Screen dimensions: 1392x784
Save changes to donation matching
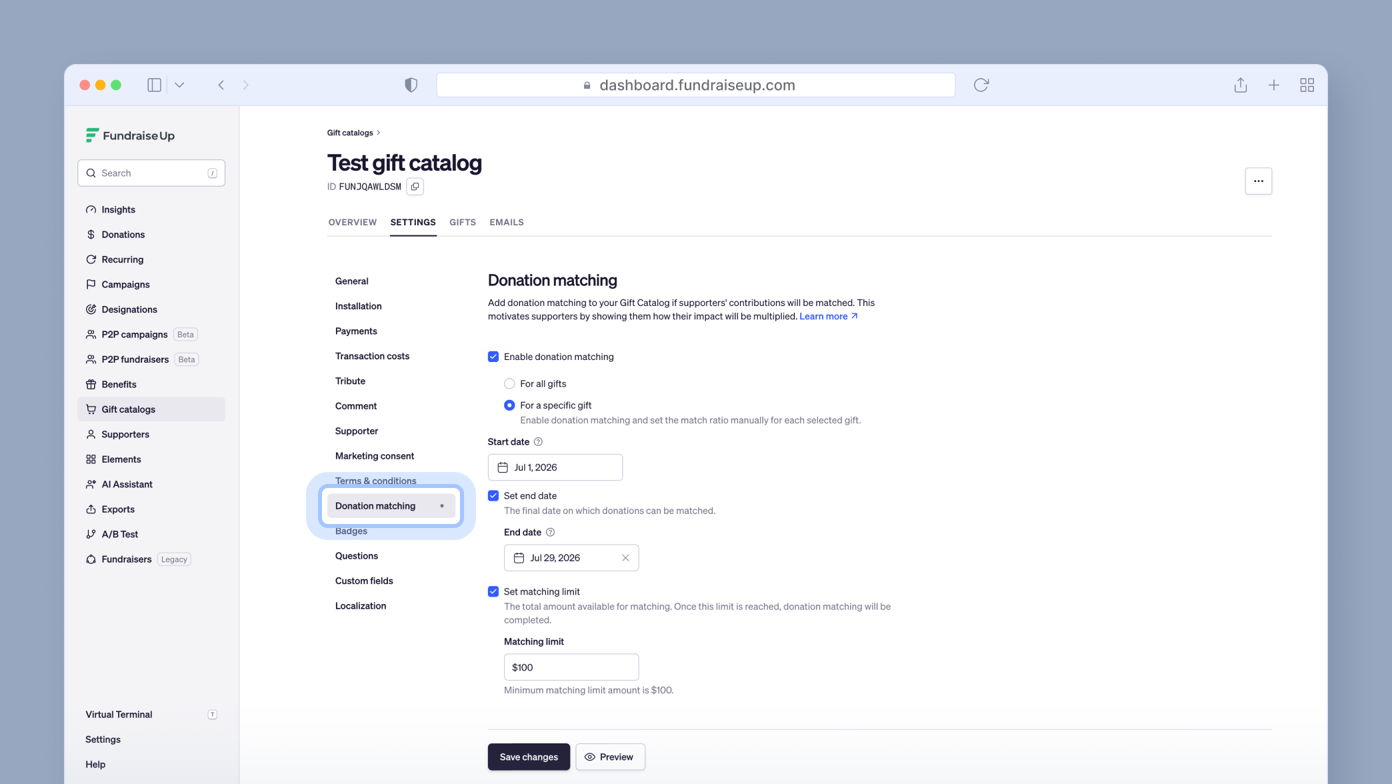529,757
